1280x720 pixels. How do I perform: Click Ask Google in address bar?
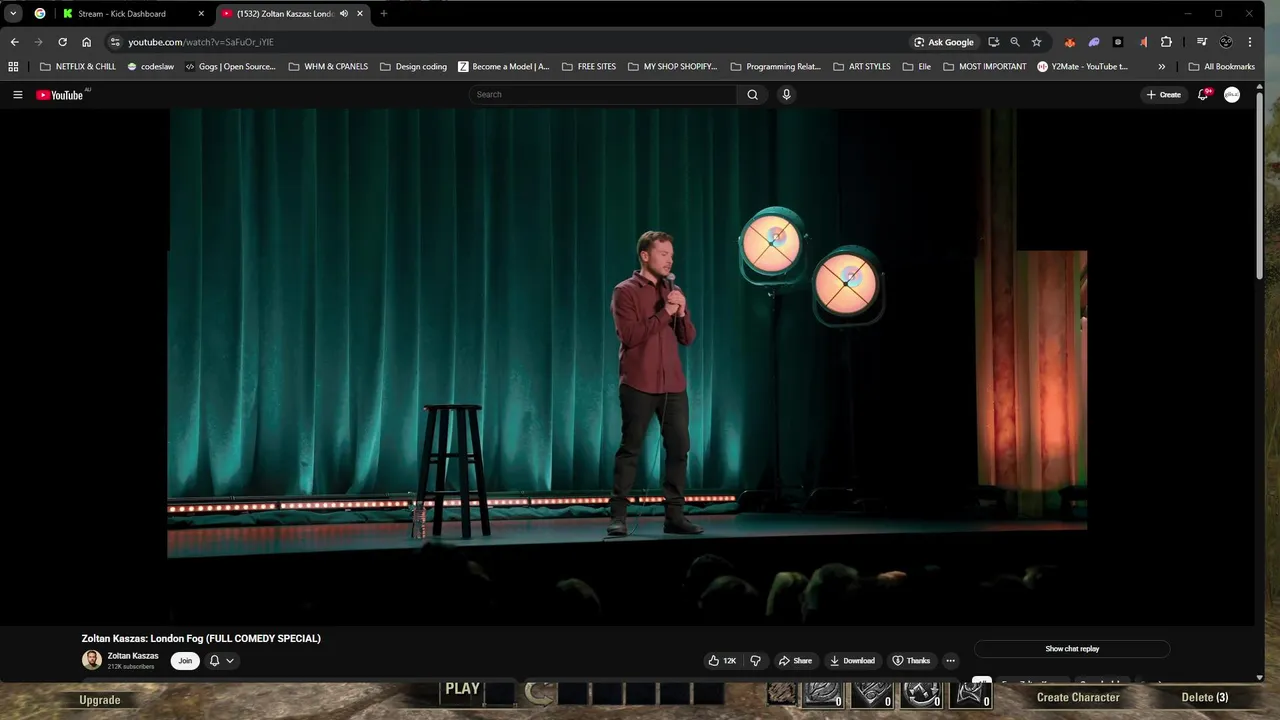pyautogui.click(x=944, y=42)
